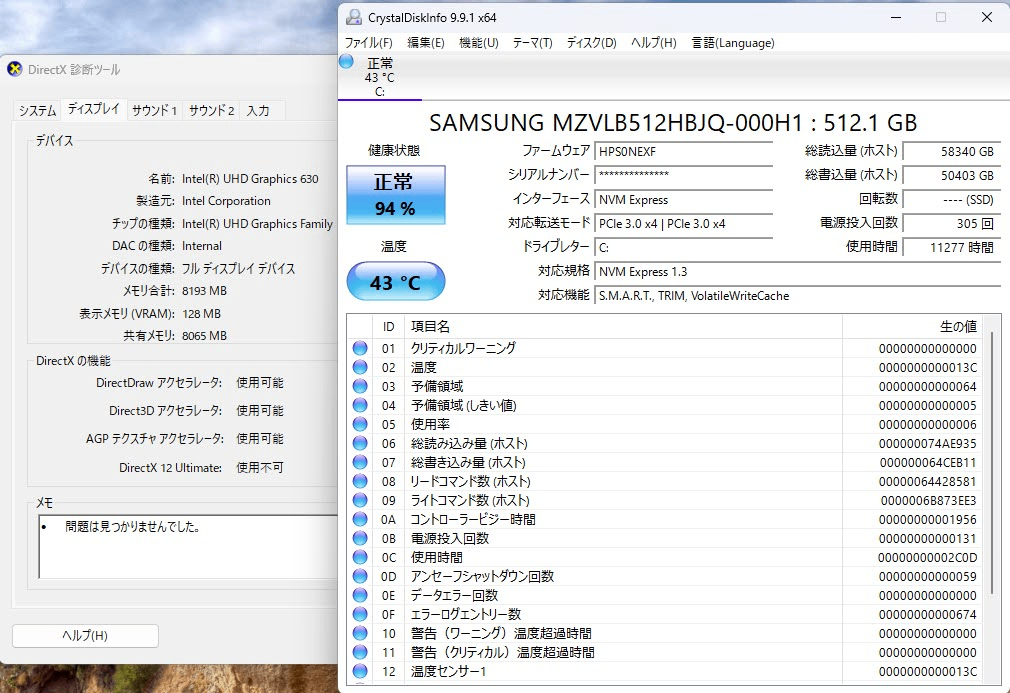Click the 対応機能 S.M.A.R.T., TRIM field
The width and height of the screenshot is (1010, 693).
click(797, 296)
